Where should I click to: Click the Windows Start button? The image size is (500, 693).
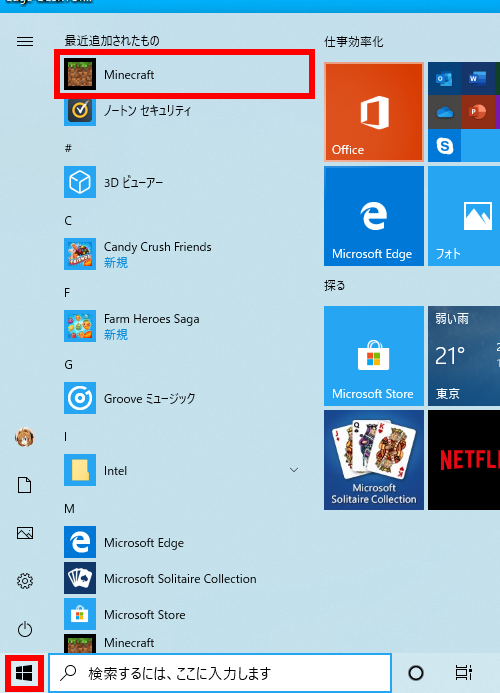tap(24, 673)
